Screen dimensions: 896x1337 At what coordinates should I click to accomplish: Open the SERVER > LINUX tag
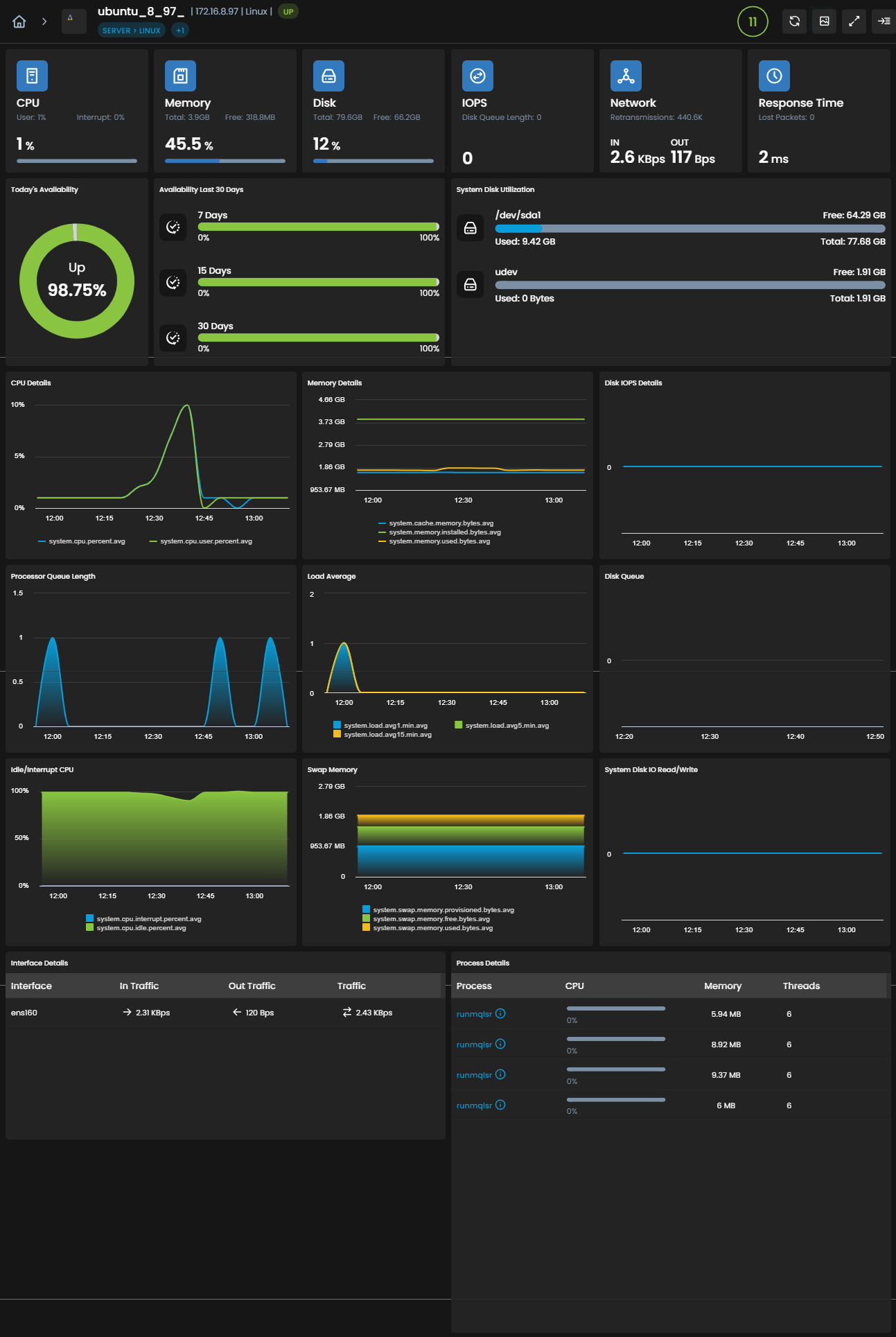click(132, 30)
